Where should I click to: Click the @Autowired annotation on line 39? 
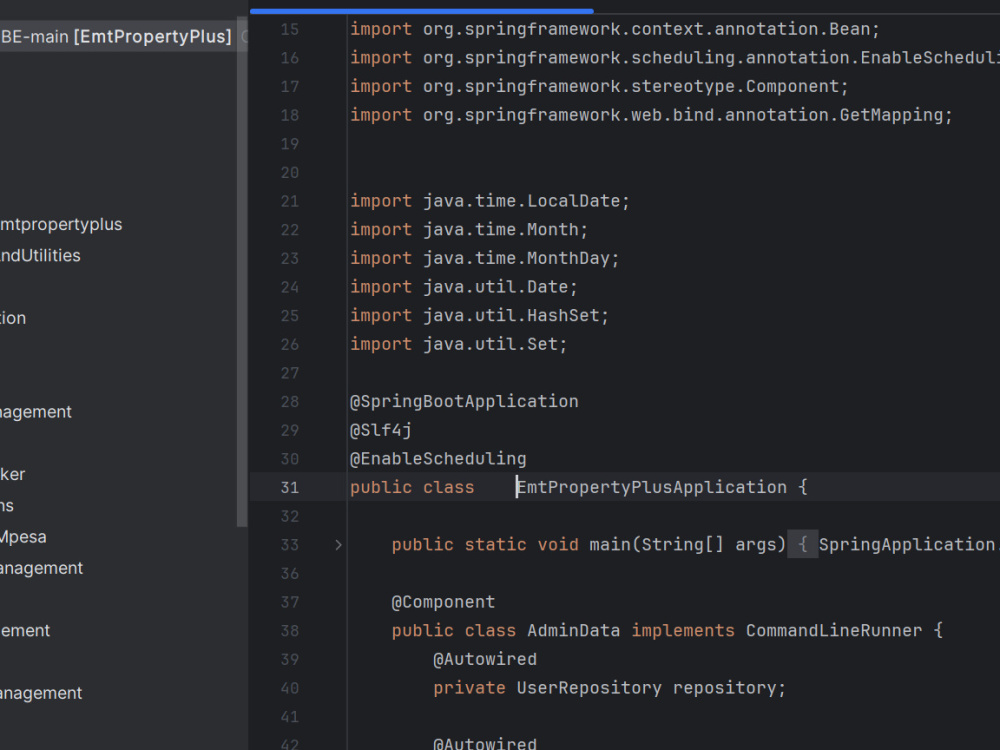coord(485,659)
